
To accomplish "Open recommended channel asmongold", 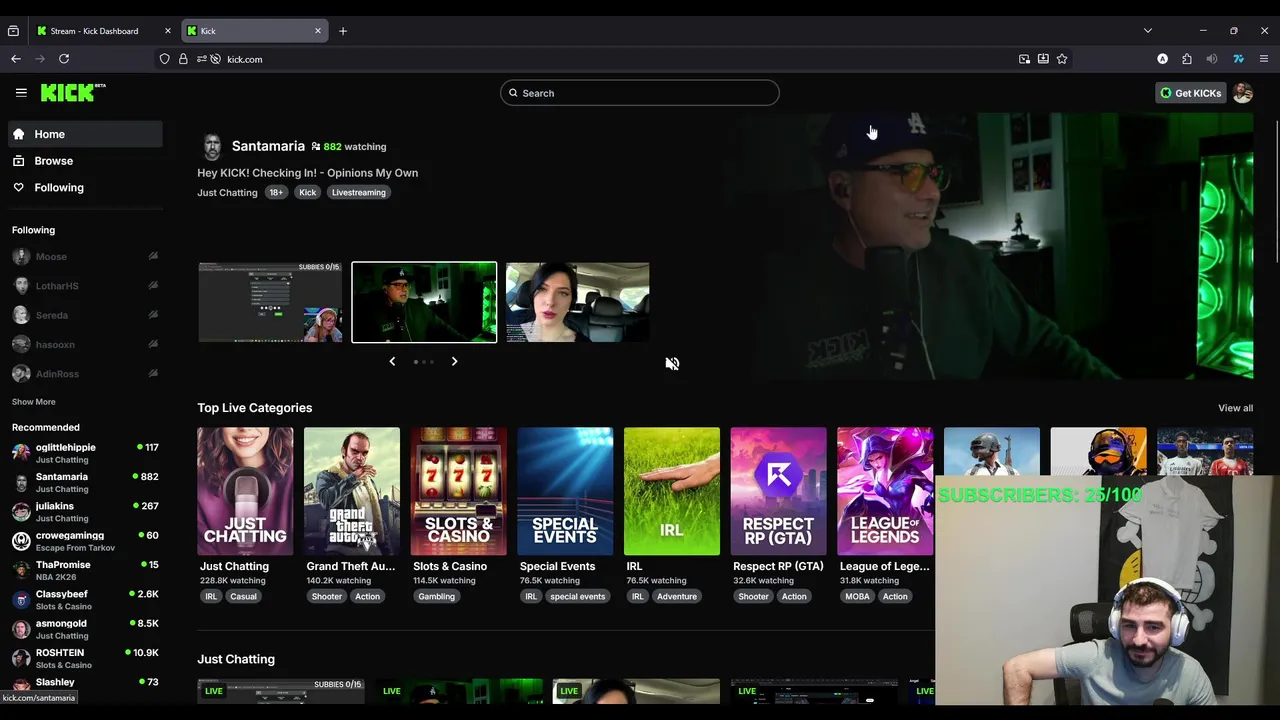I will pos(85,629).
